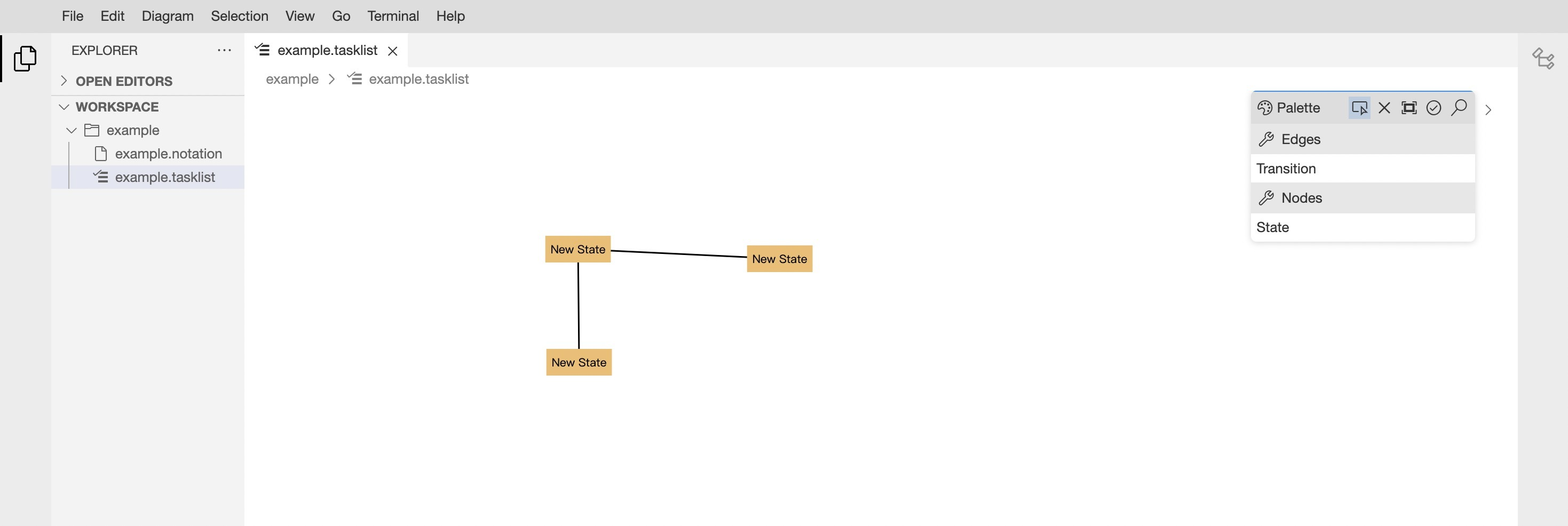This screenshot has height=526, width=1568.
Task: Open the Palette search tool
Action: coord(1460,108)
